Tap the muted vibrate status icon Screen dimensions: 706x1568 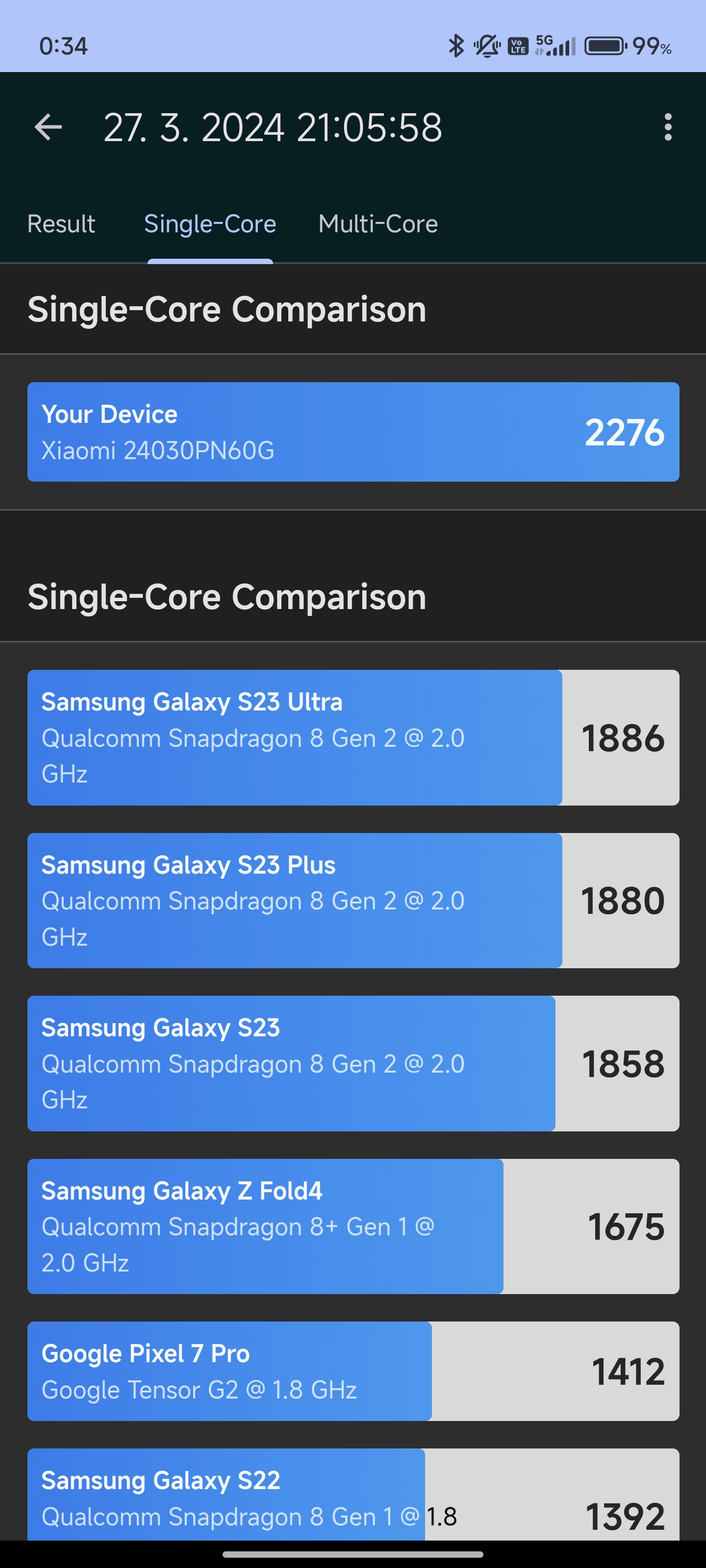(x=487, y=46)
